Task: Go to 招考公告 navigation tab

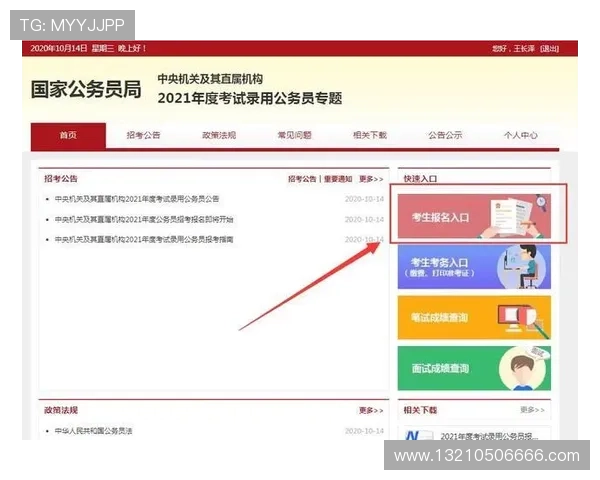Action: [143, 135]
